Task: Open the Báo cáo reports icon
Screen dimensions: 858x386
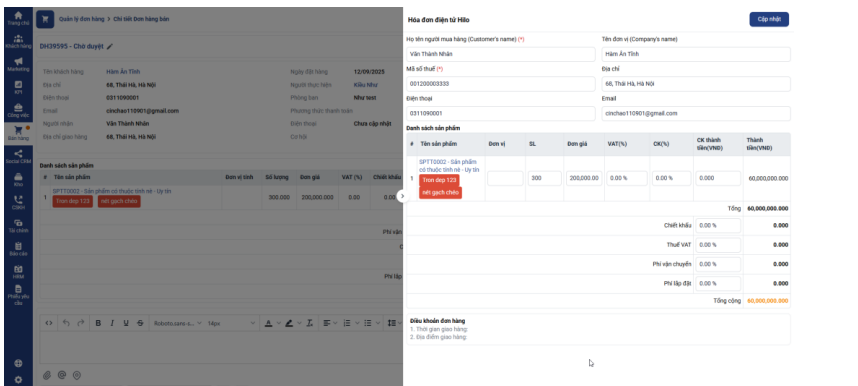Action: click(x=18, y=249)
